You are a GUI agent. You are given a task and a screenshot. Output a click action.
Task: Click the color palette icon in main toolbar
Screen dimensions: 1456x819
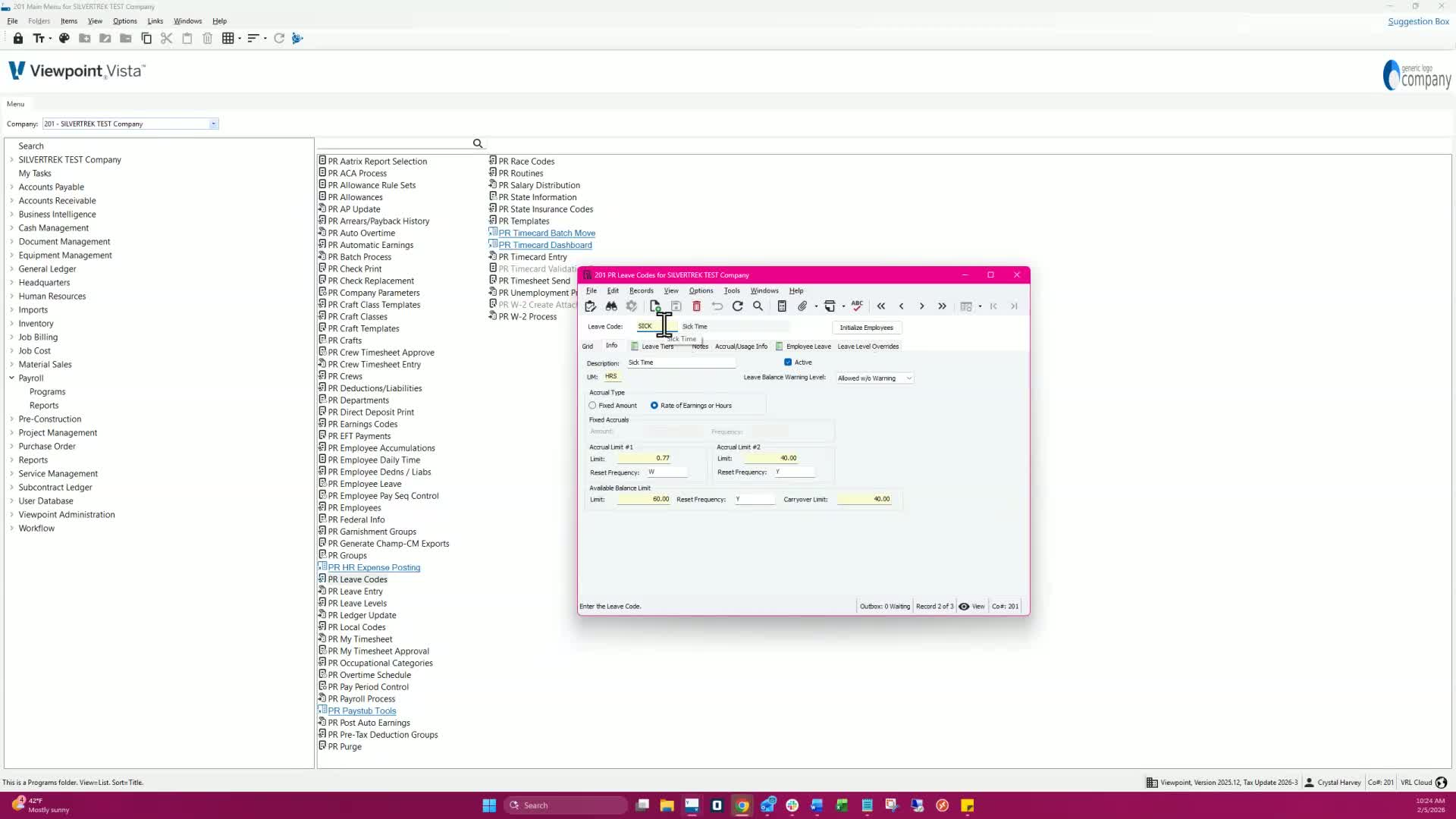click(x=64, y=38)
